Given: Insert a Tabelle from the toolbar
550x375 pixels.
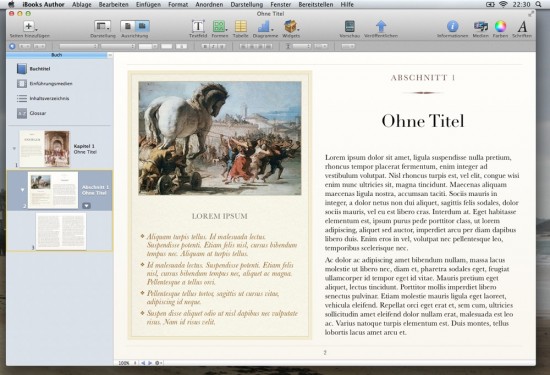Looking at the screenshot, I should 241,26.
